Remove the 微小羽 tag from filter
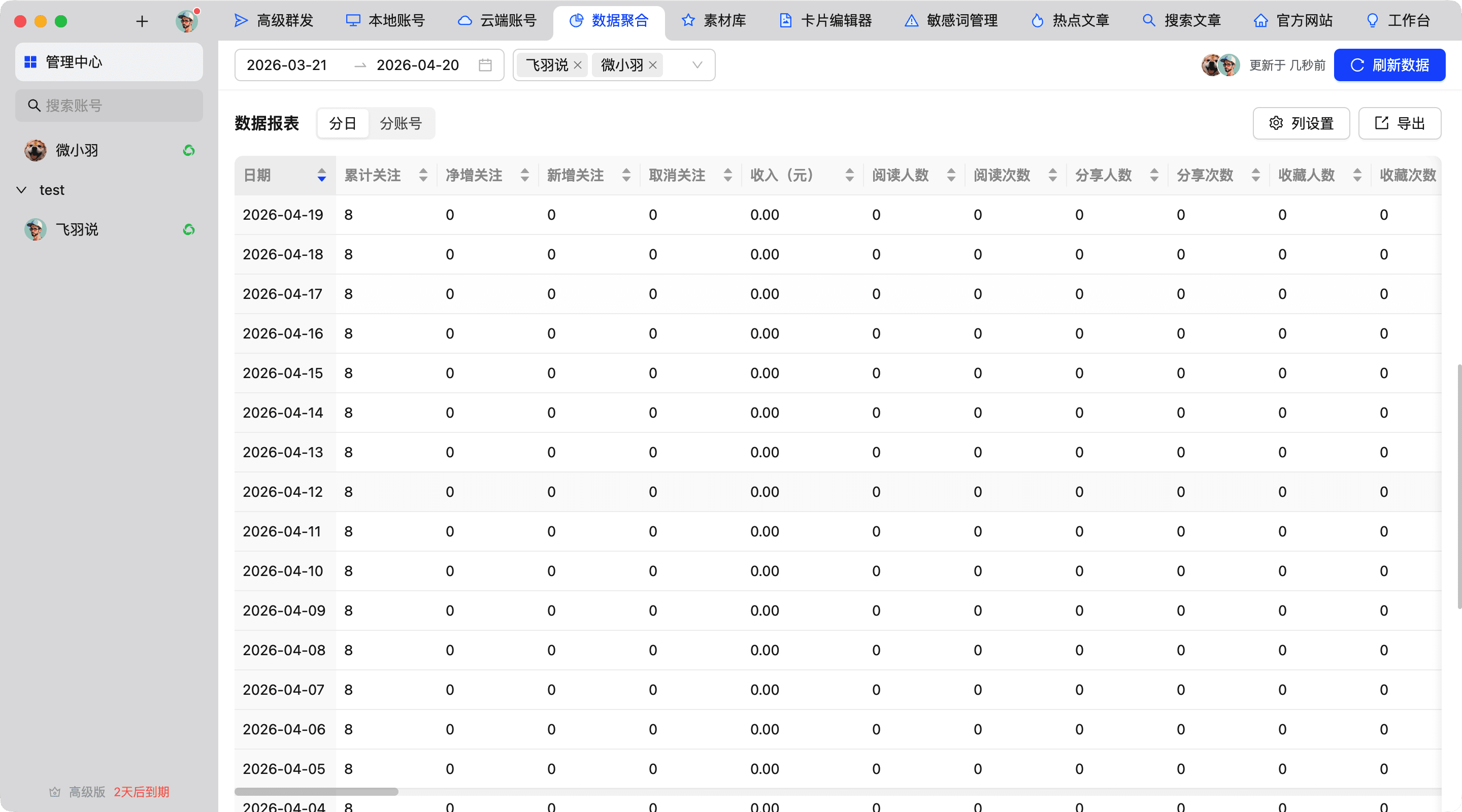The width and height of the screenshot is (1462, 812). pos(653,65)
